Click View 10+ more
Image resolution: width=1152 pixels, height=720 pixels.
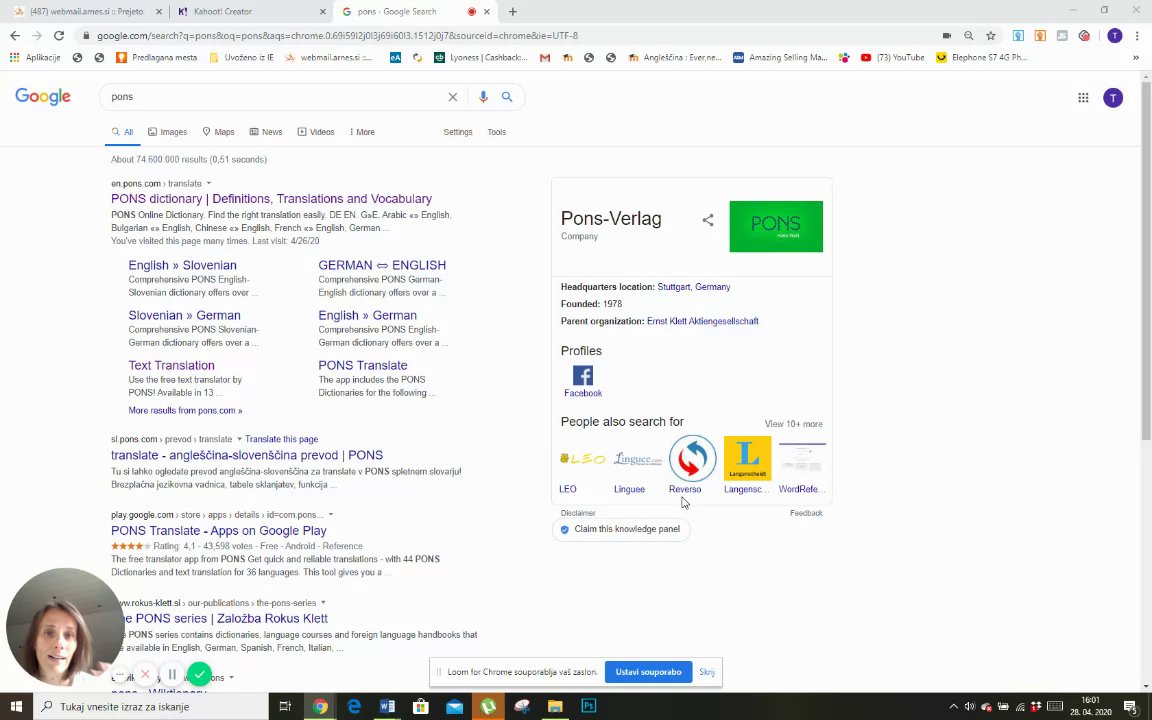[x=793, y=424]
